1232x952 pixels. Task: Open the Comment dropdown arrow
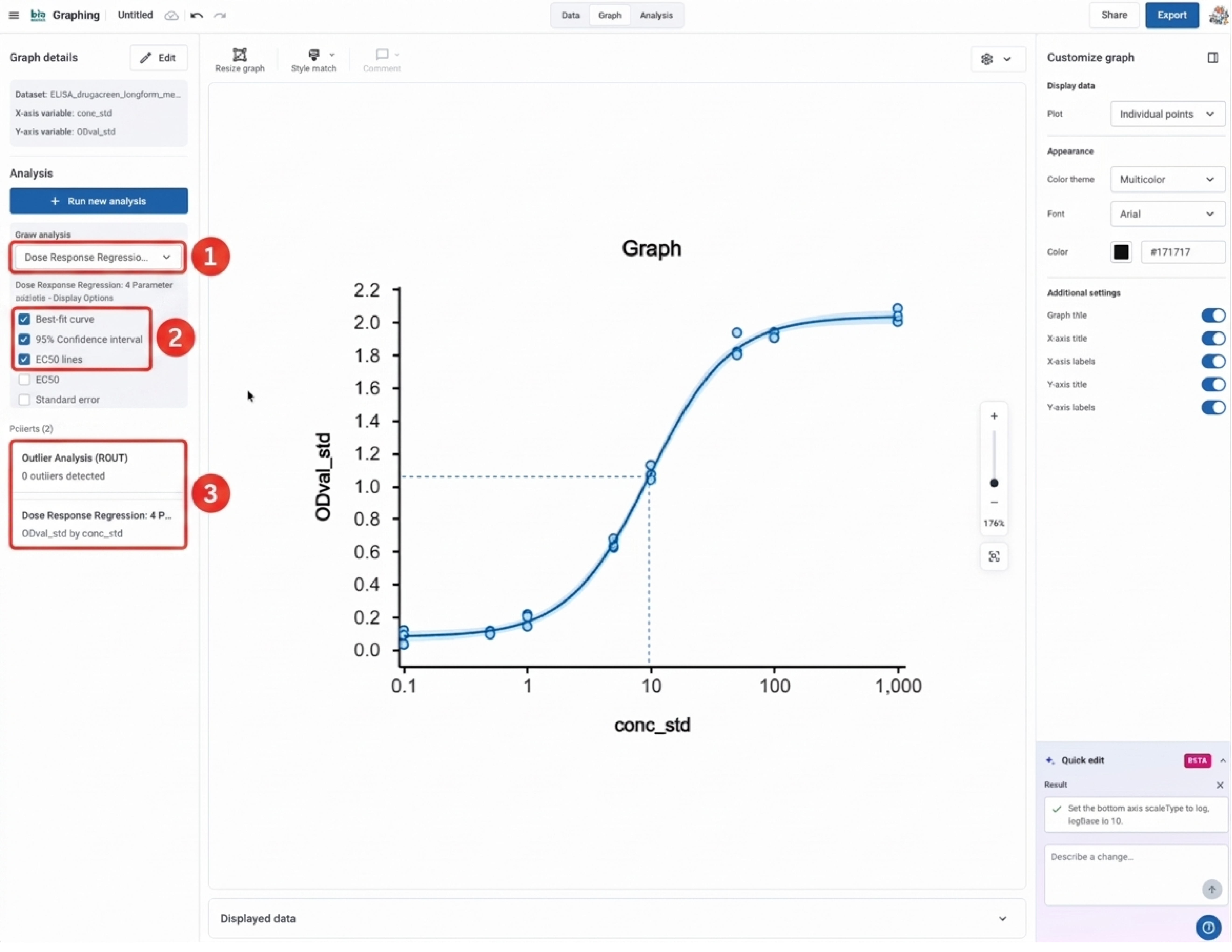coord(397,55)
